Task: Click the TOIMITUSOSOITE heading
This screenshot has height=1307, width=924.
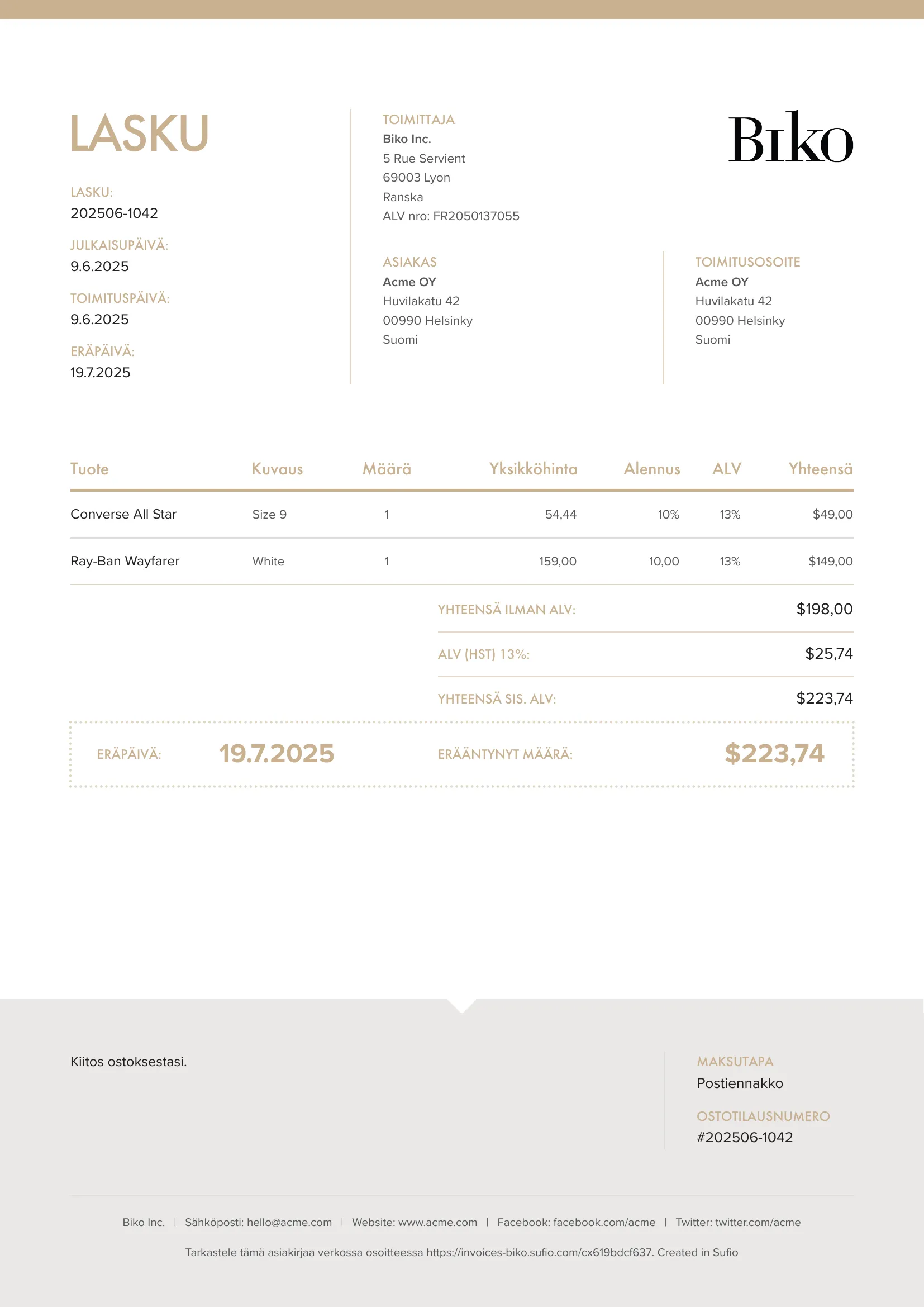Action: (x=747, y=262)
